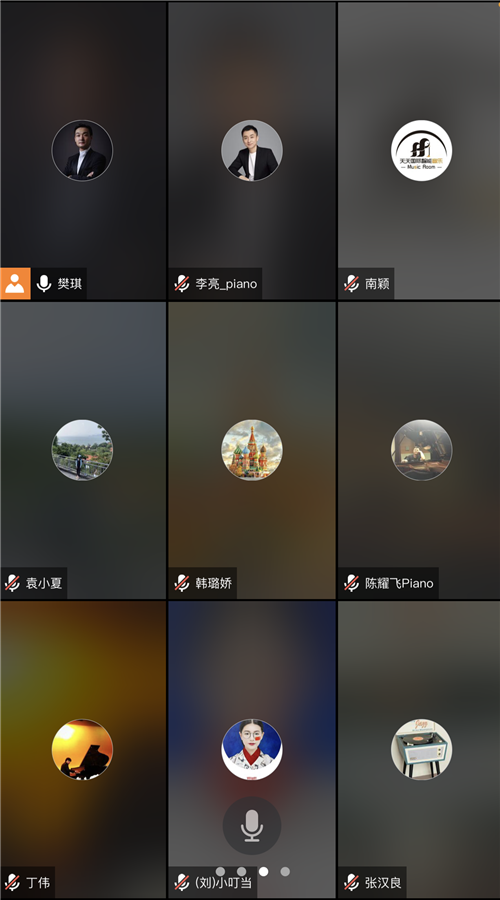Open 樊琪's profile avatar
The height and width of the screenshot is (900, 500).
82,150
